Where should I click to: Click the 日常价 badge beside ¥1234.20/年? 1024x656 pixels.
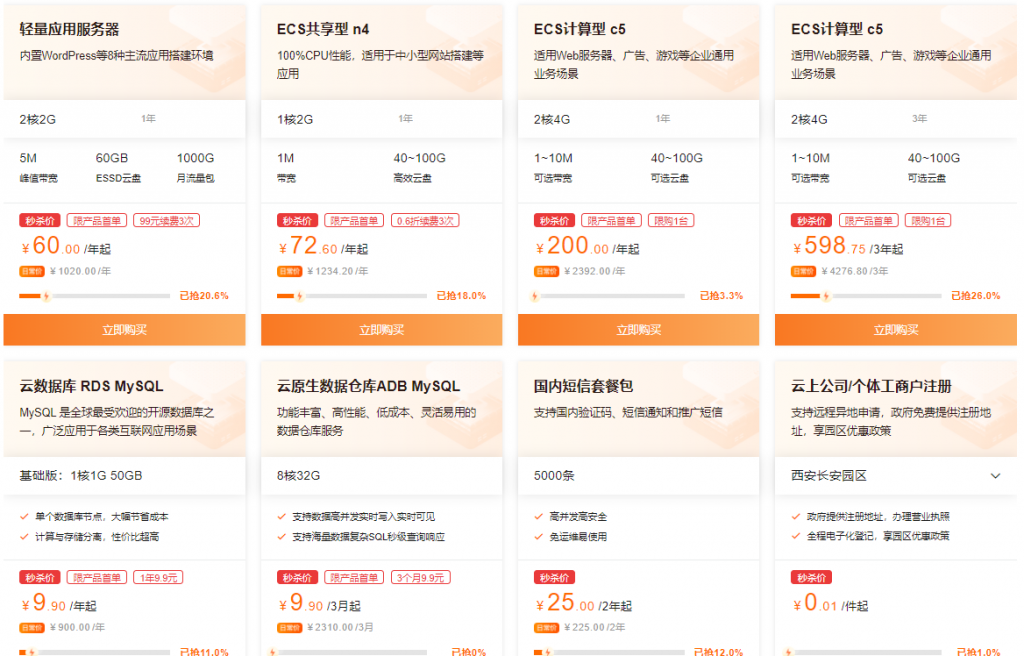289,271
